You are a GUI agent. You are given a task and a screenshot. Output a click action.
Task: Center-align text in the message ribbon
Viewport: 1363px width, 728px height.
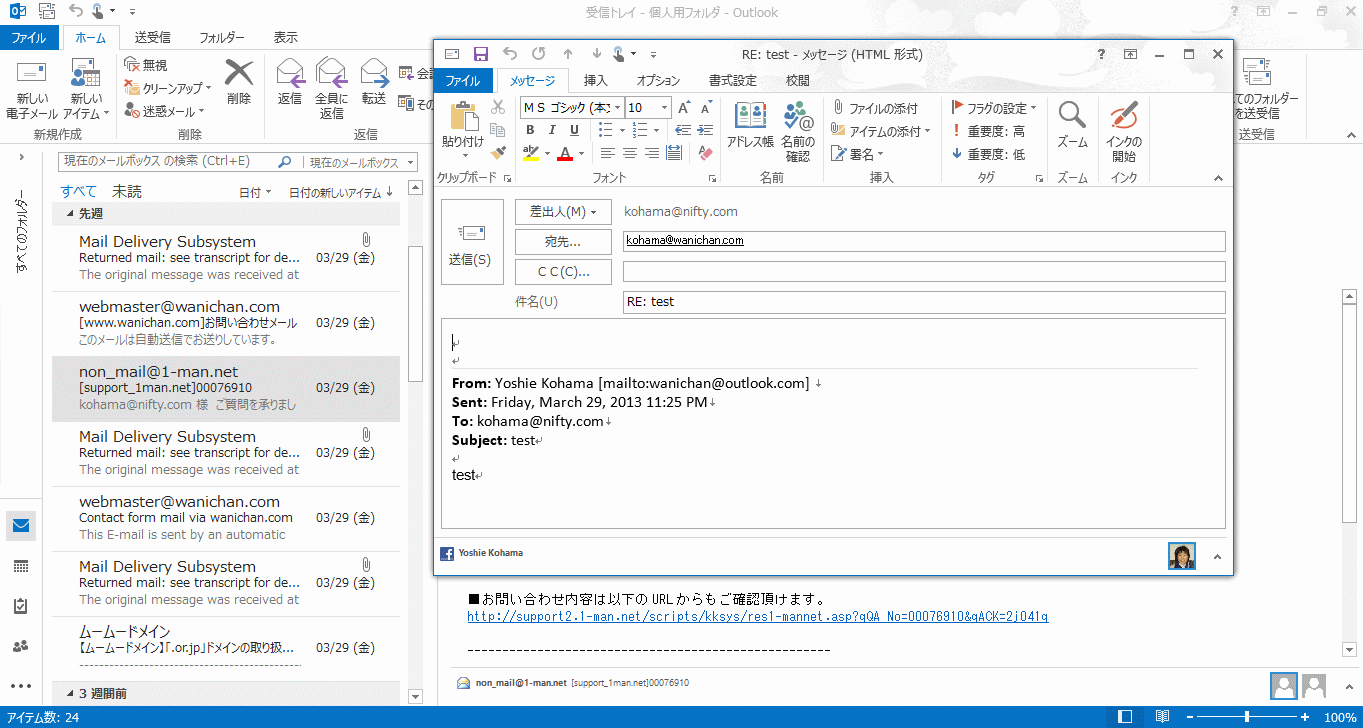pyautogui.click(x=630, y=153)
